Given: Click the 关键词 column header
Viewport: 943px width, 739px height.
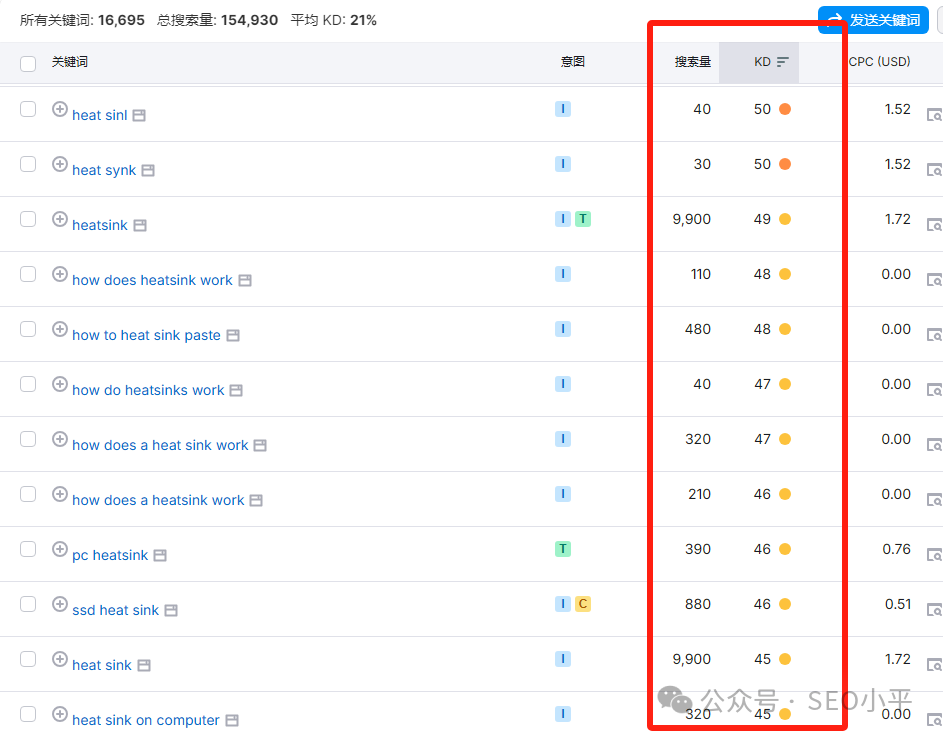Looking at the screenshot, I should pos(70,61).
